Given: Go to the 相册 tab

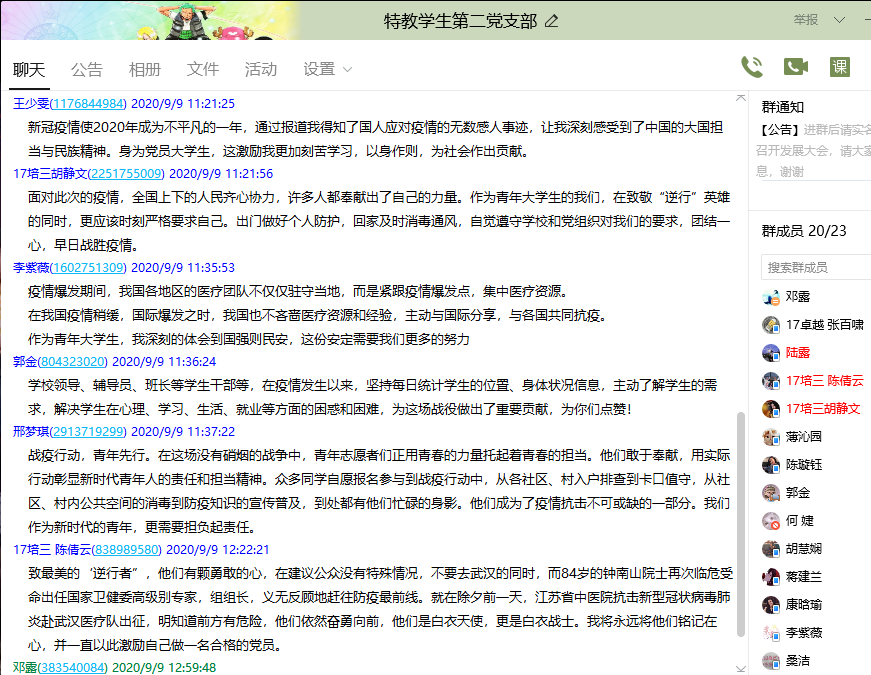Looking at the screenshot, I should point(145,69).
